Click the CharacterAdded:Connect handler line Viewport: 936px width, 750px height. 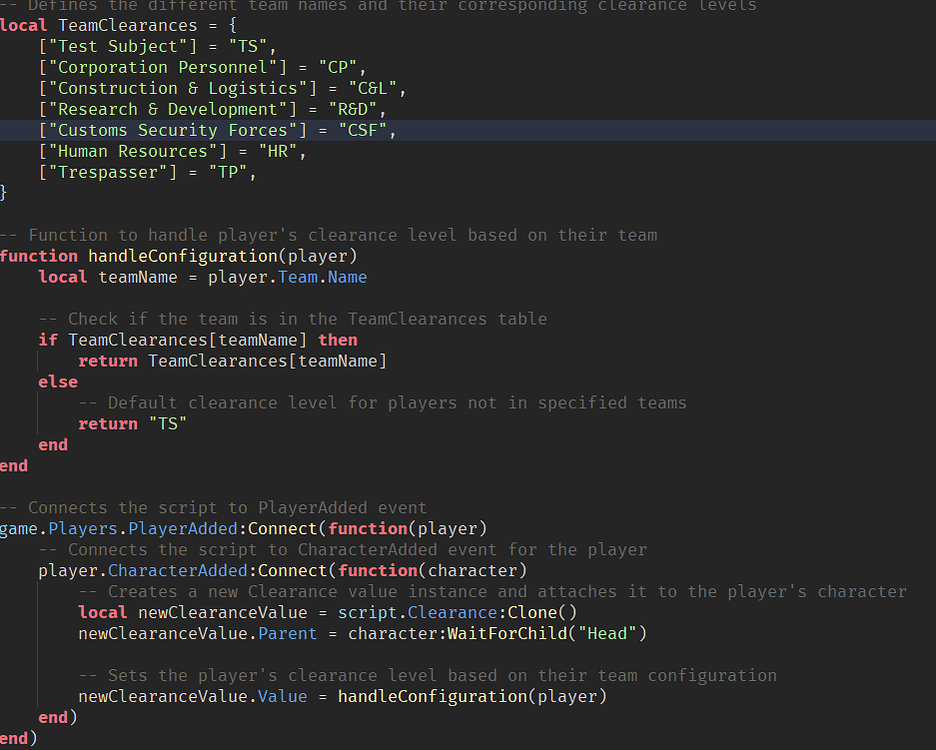(230, 570)
